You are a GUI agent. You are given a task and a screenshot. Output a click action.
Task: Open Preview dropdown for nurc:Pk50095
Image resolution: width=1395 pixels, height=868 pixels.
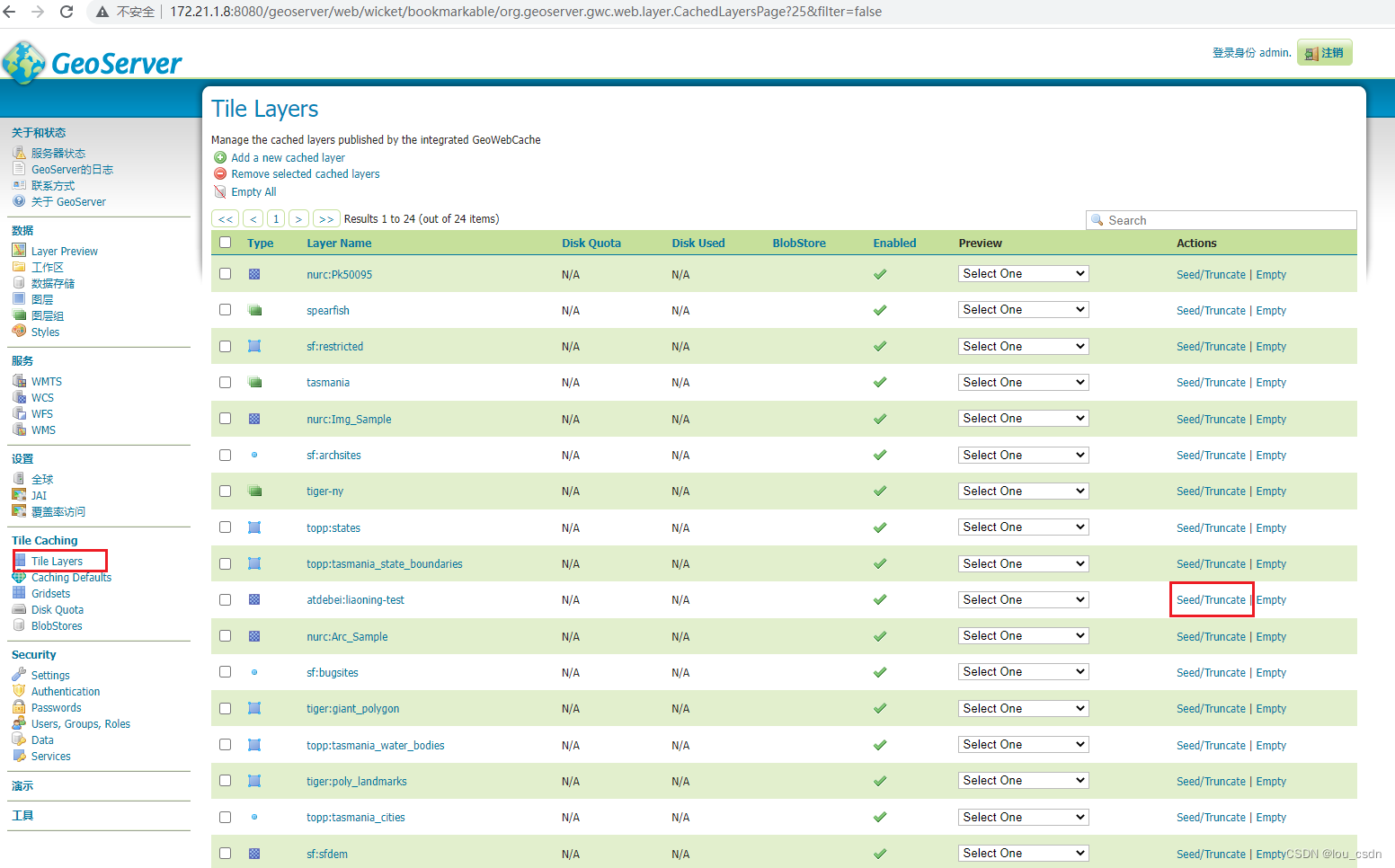tap(1023, 273)
